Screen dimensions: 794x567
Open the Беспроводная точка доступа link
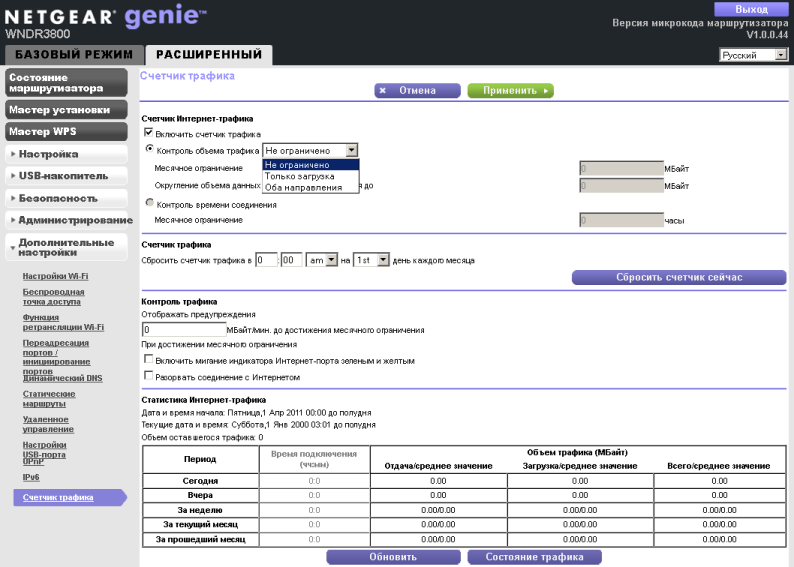tap(53, 297)
